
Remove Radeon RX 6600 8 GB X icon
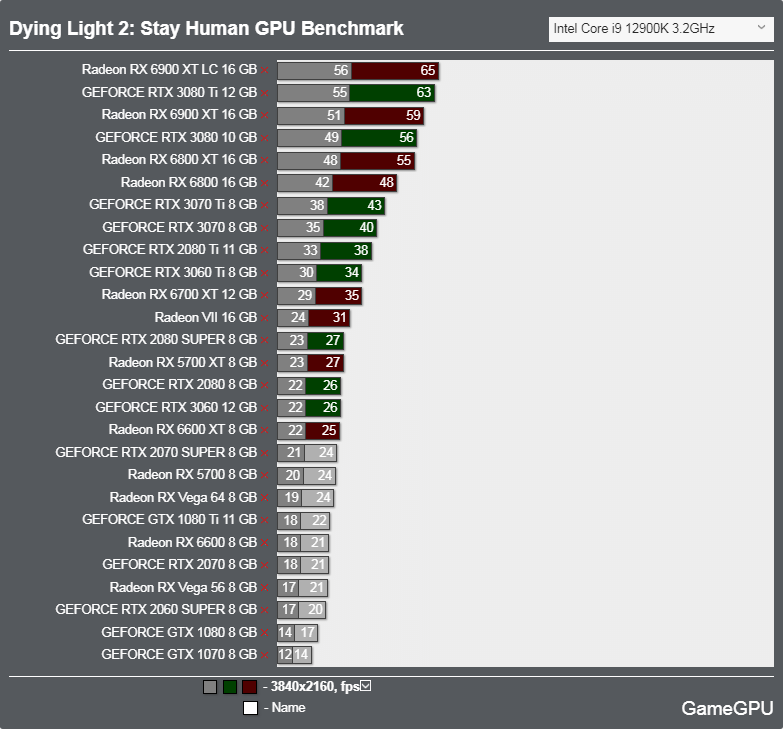(265, 543)
